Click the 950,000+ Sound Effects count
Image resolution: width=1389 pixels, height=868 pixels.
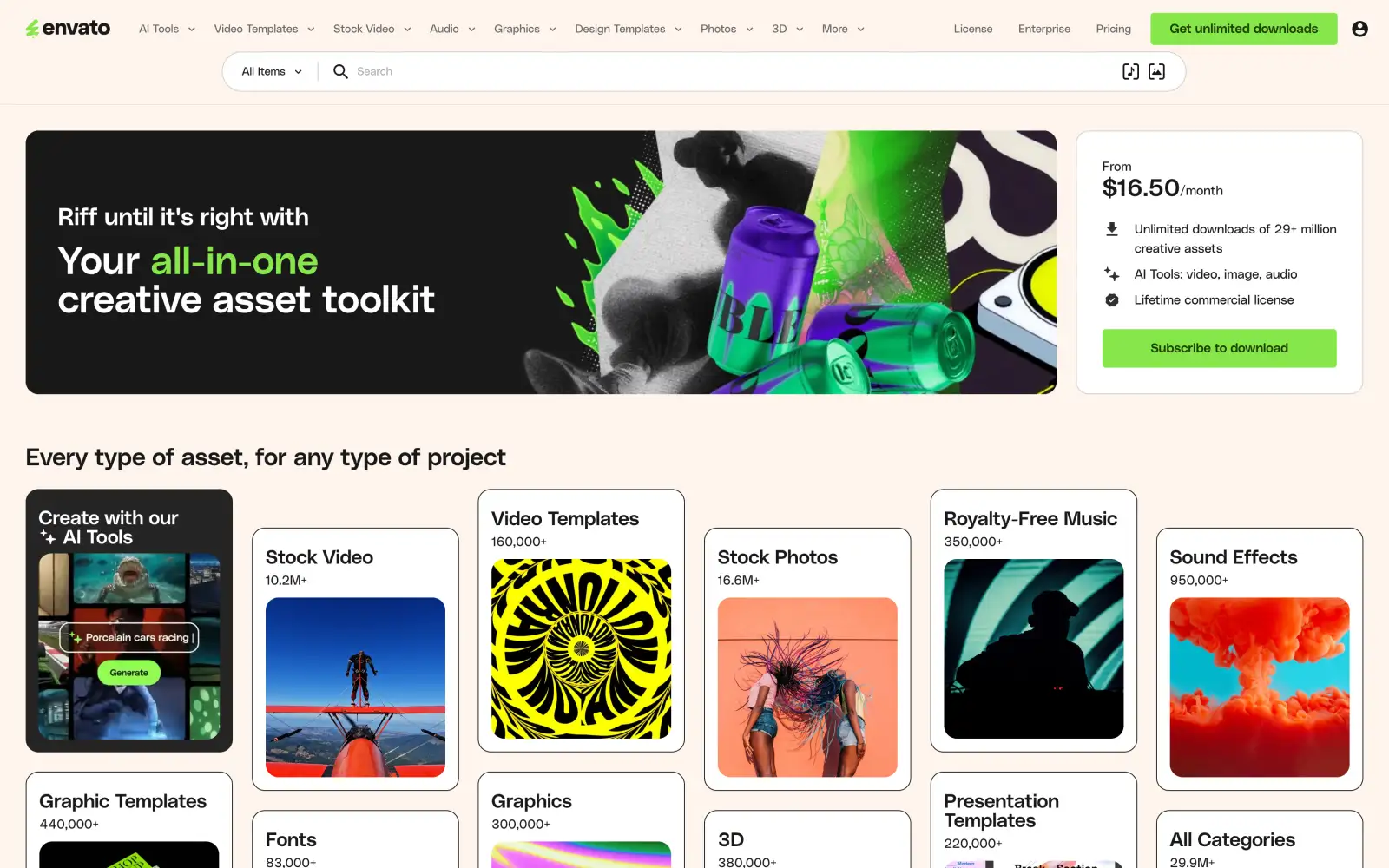[1199, 581]
